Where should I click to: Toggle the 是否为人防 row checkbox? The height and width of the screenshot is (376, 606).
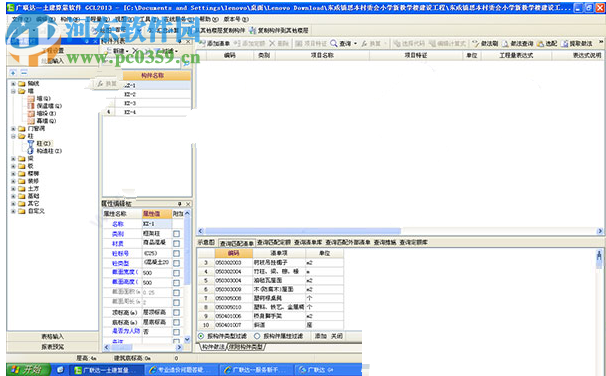177,332
